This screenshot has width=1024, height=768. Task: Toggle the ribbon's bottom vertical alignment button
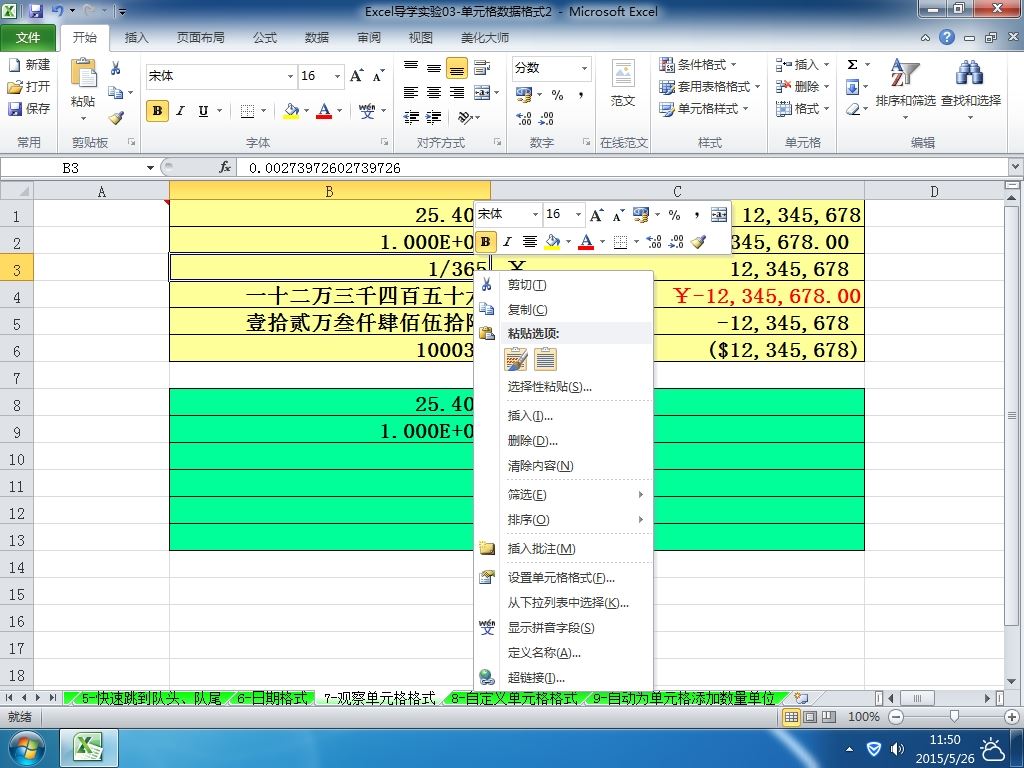point(457,67)
